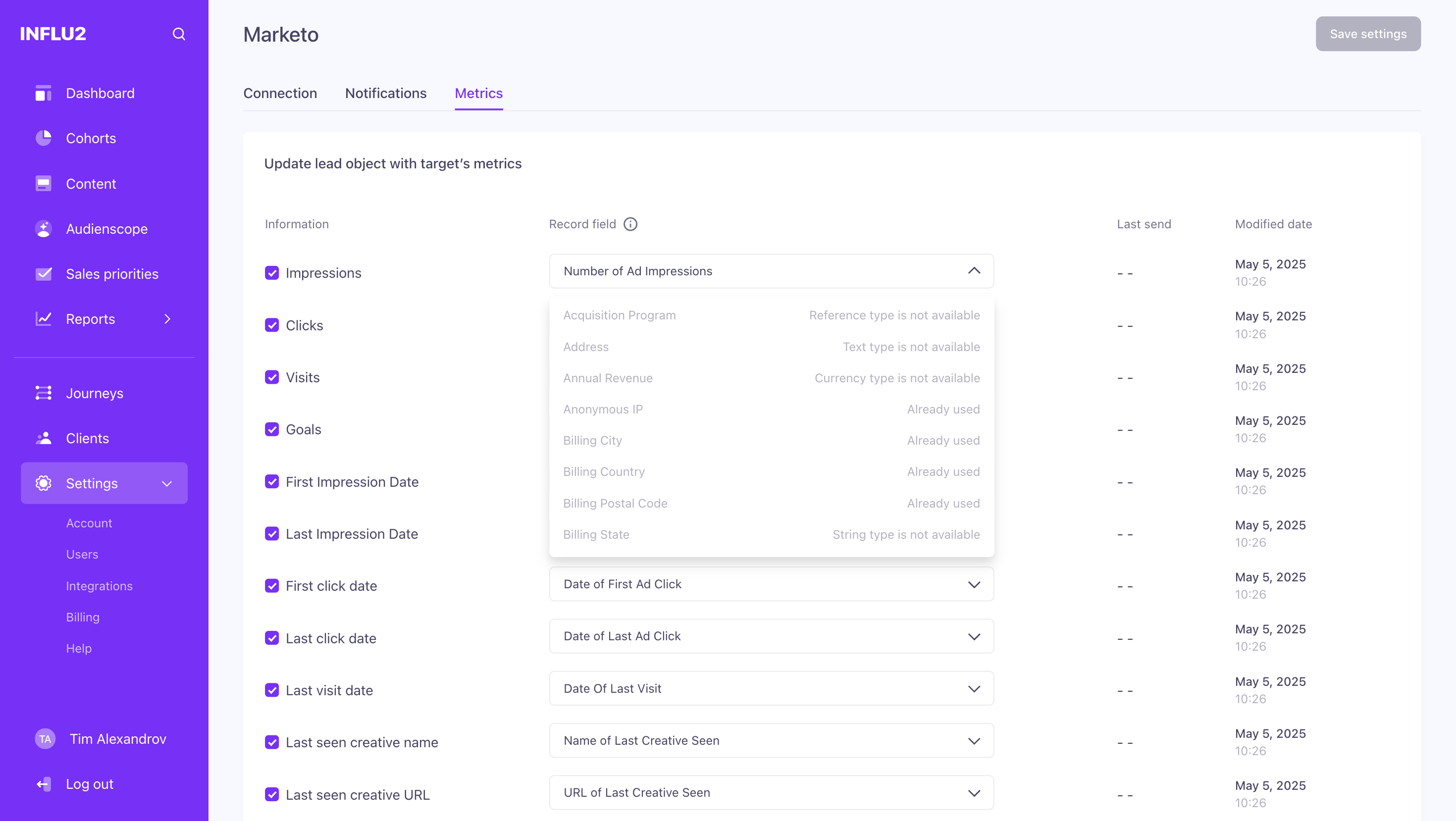Screen dimensions: 1456x821
Task: Click the Last send column header
Action: coord(1144,224)
